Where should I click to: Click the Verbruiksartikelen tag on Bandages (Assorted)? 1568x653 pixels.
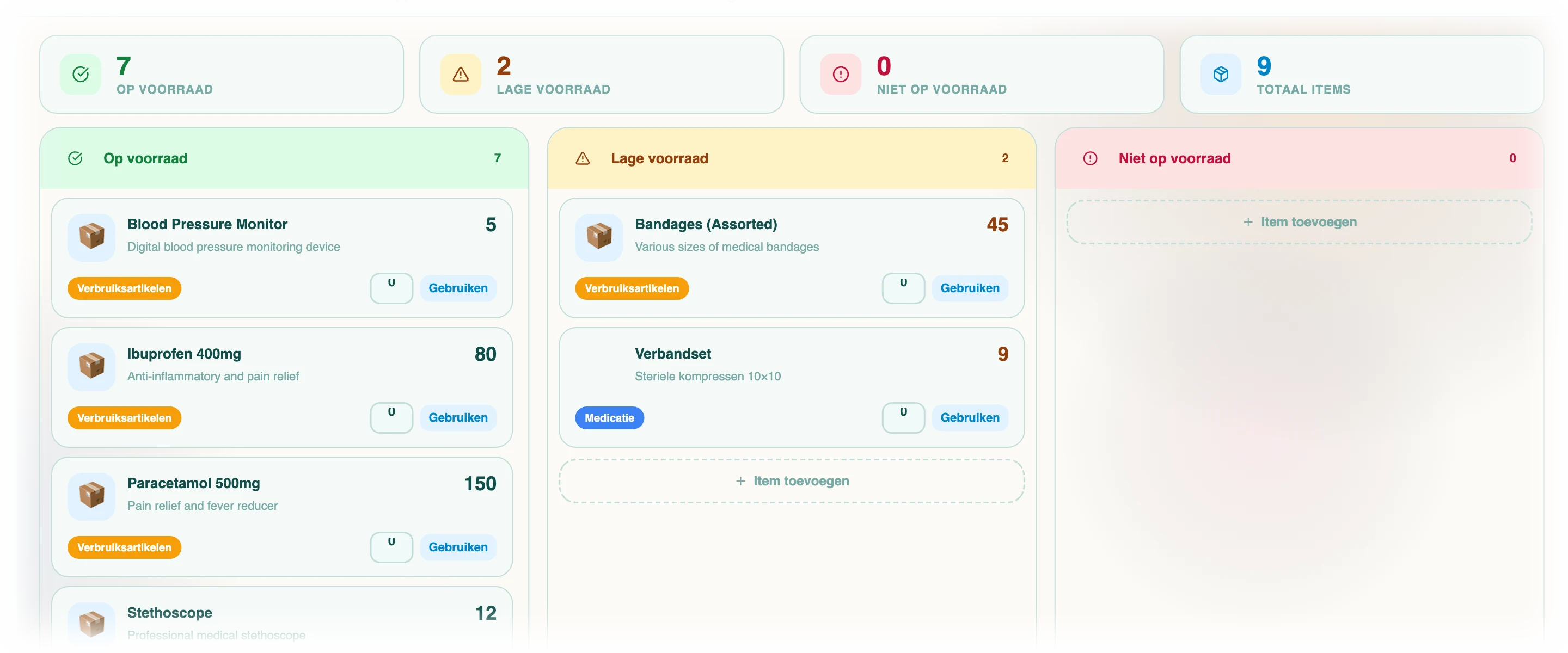coord(632,288)
